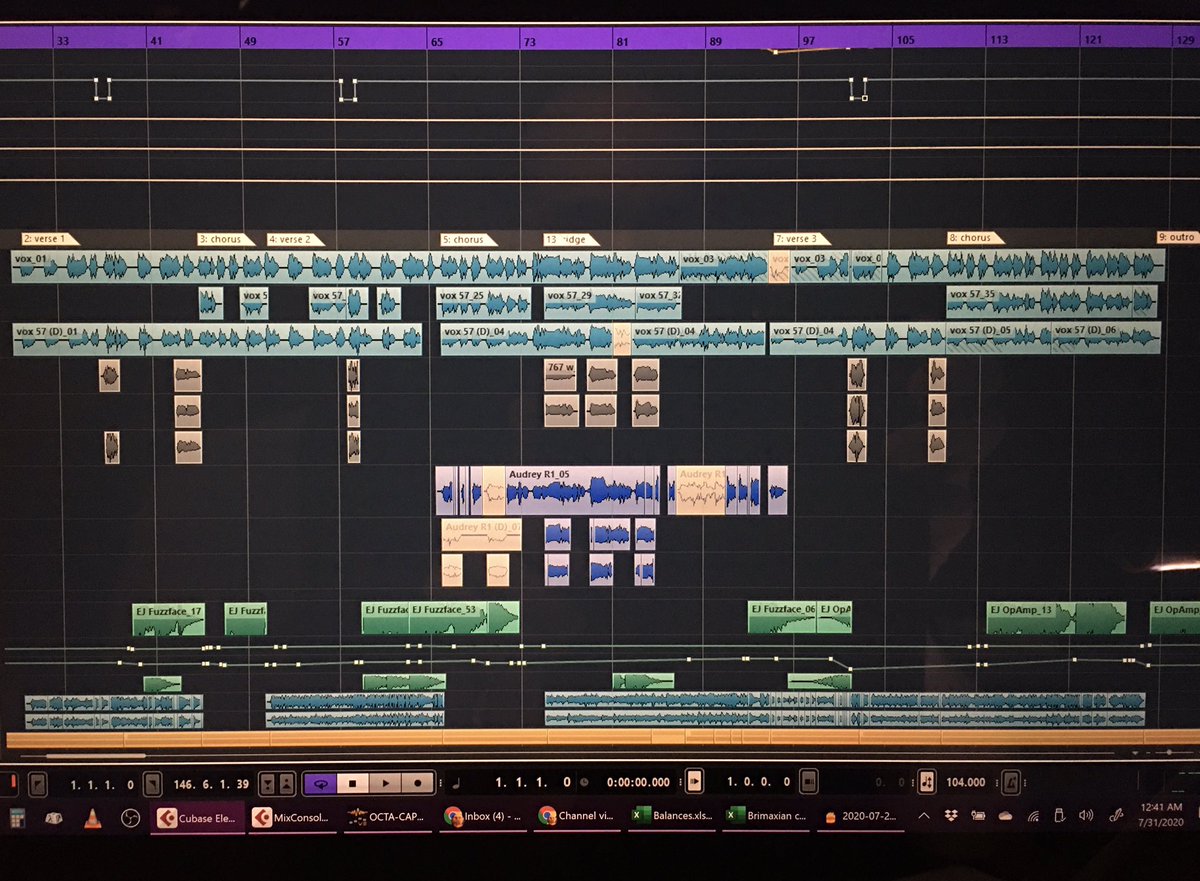Viewport: 1200px width, 881px height.
Task: Expand the system tray hidden icons chevron
Action: tap(923, 817)
